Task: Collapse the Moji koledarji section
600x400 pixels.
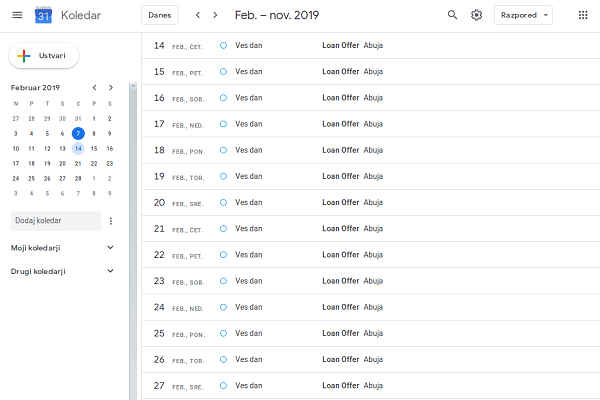Action: (110, 247)
